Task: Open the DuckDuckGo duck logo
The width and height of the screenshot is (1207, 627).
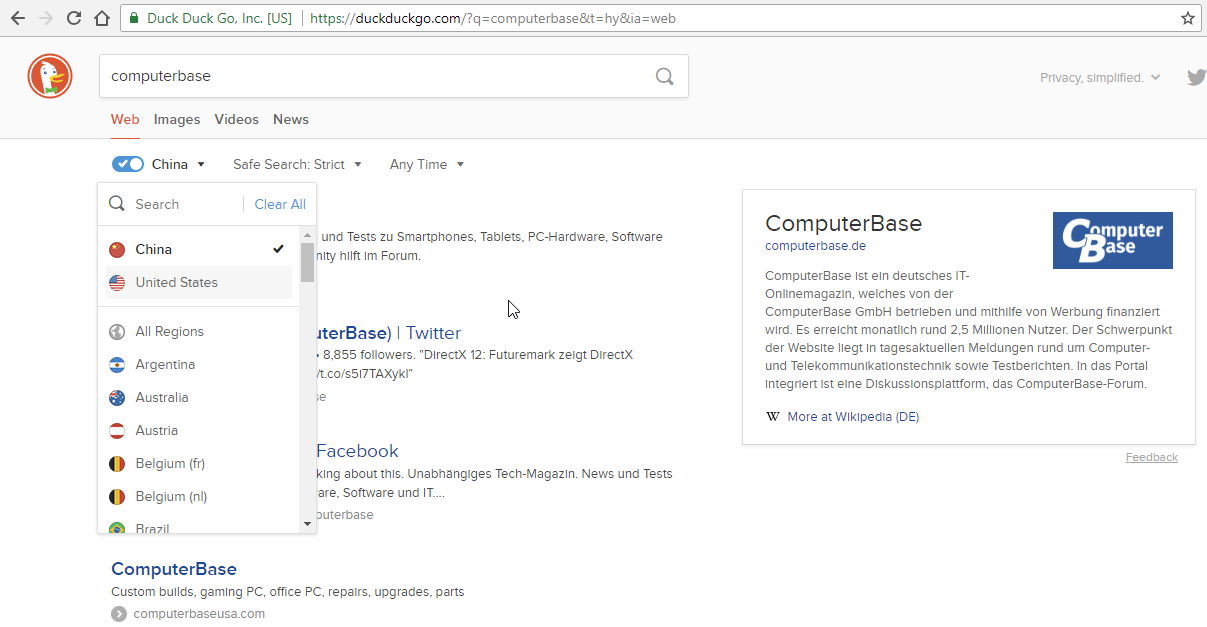Action: pos(50,76)
